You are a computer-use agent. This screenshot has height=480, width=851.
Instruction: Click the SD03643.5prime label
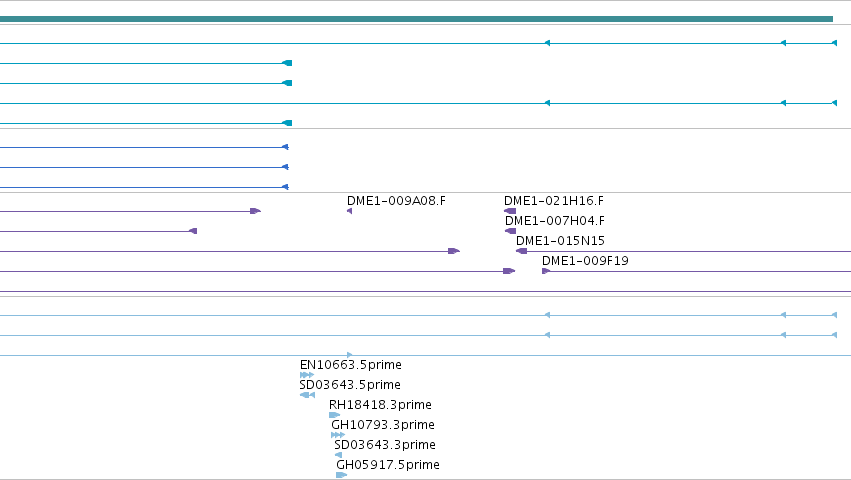tap(350, 385)
